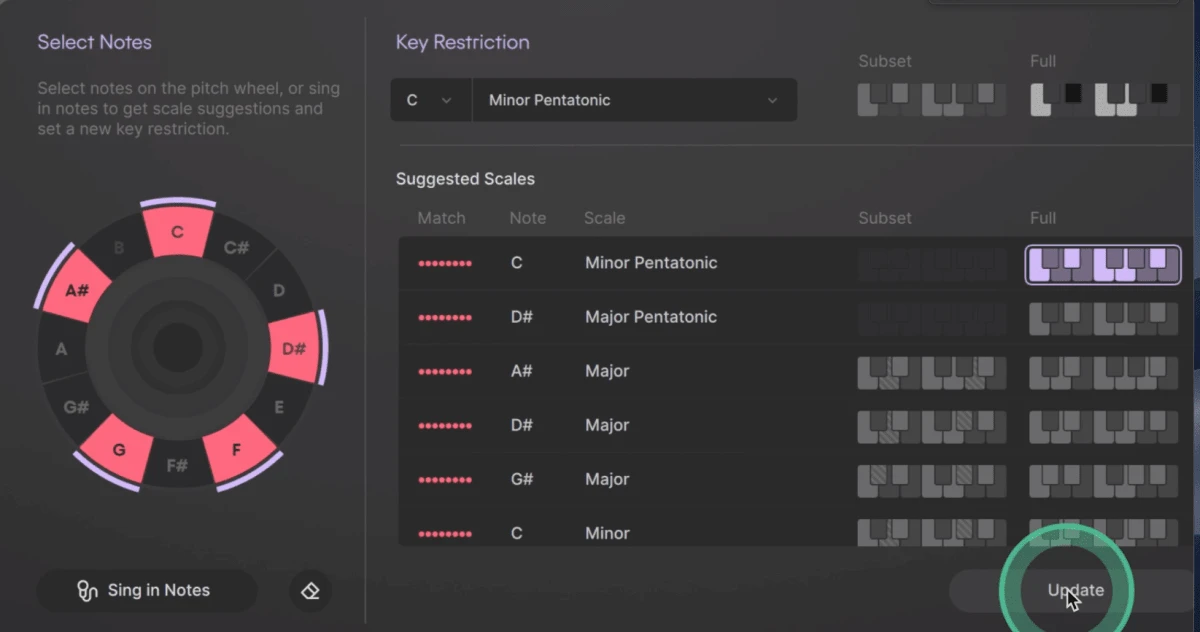Image resolution: width=1200 pixels, height=632 pixels.
Task: Select the D# Major Full keyboard
Action: [1103, 427]
